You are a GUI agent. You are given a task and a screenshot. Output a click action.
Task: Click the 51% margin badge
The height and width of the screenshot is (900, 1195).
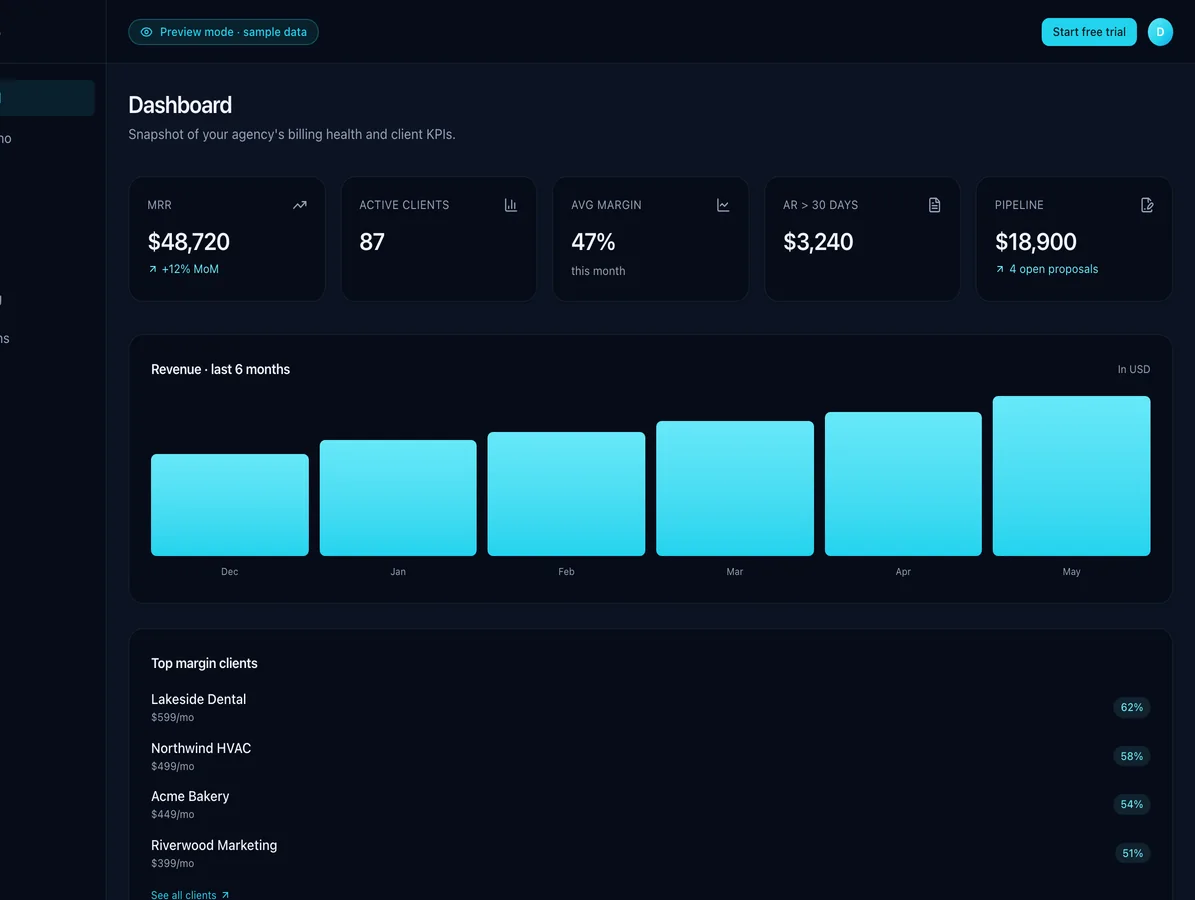click(1132, 853)
